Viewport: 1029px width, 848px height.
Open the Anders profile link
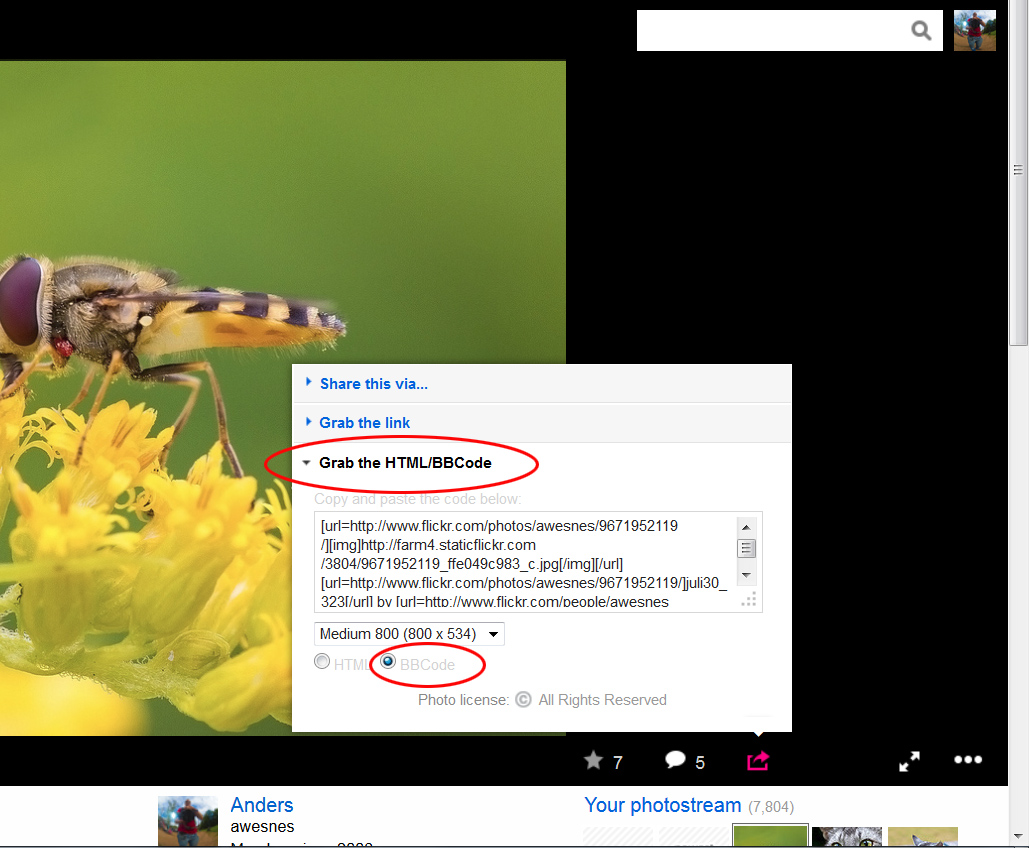(x=262, y=805)
